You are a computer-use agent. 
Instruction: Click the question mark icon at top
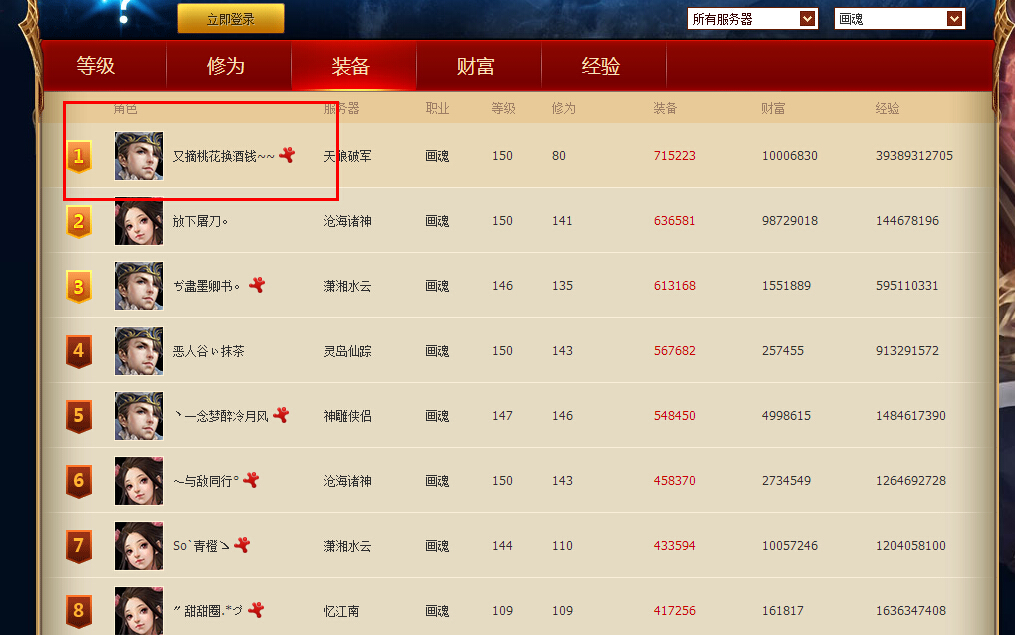[x=124, y=13]
